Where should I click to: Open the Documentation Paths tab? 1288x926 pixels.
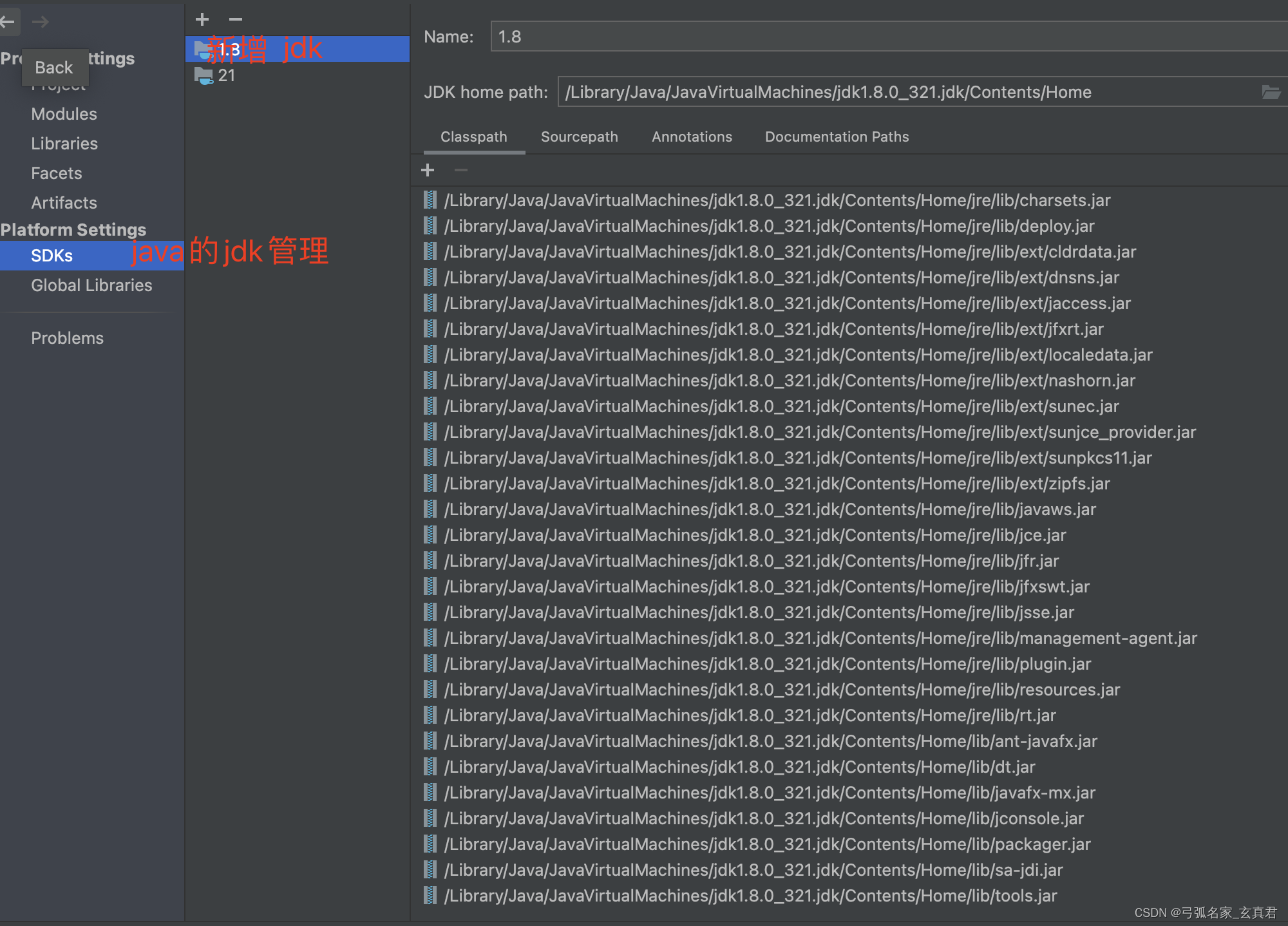tap(837, 137)
